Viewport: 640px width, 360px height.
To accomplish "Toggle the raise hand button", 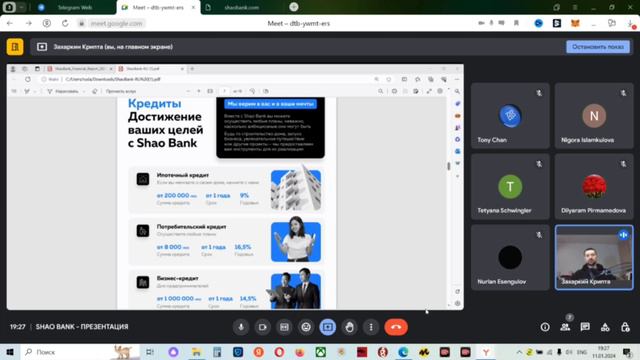I will (349, 327).
